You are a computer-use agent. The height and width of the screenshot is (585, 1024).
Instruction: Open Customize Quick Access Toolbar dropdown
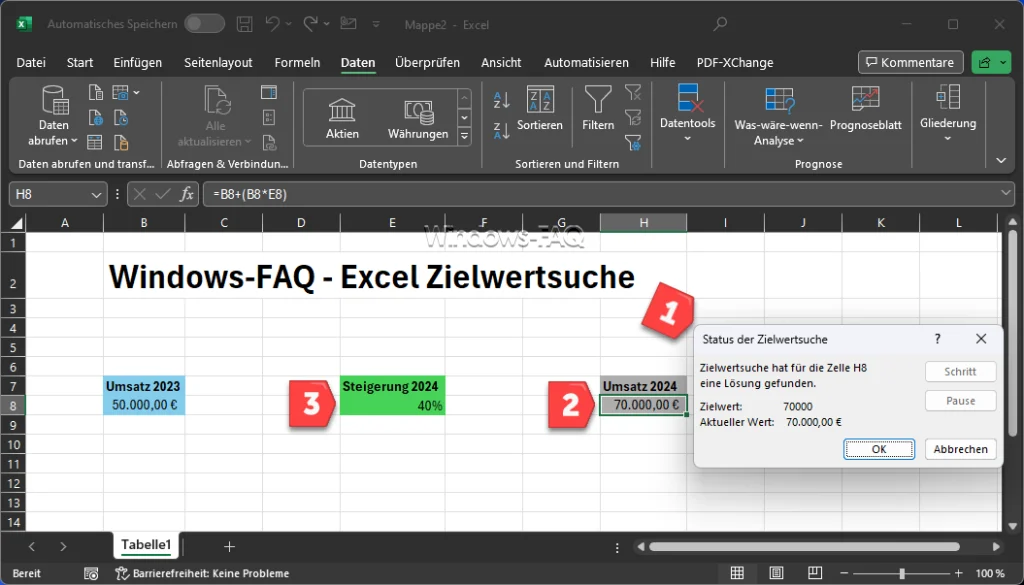click(x=376, y=24)
